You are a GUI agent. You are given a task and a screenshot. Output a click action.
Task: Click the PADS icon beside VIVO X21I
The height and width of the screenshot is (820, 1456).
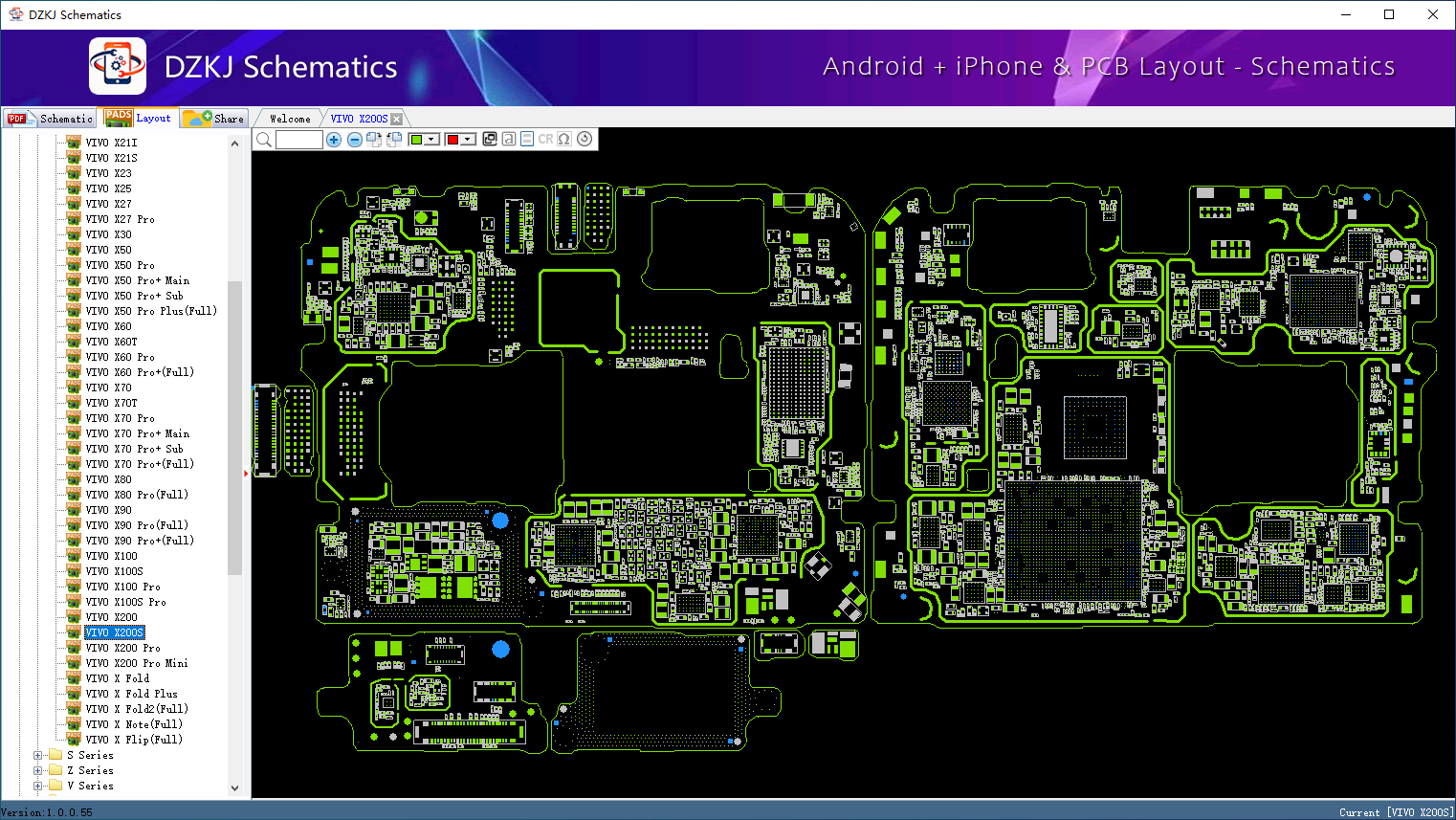pyautogui.click(x=74, y=143)
